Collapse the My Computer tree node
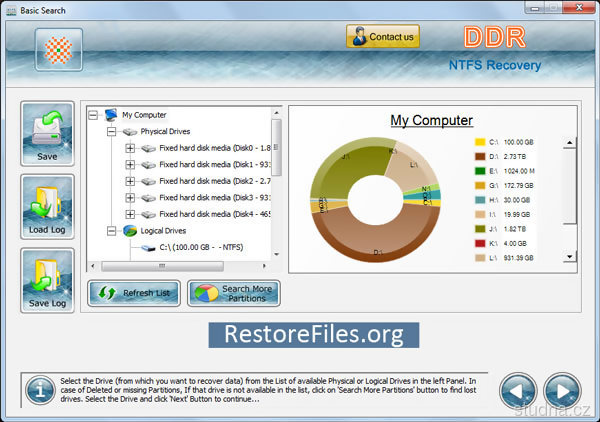Image resolution: width=600 pixels, height=422 pixels. [93, 115]
